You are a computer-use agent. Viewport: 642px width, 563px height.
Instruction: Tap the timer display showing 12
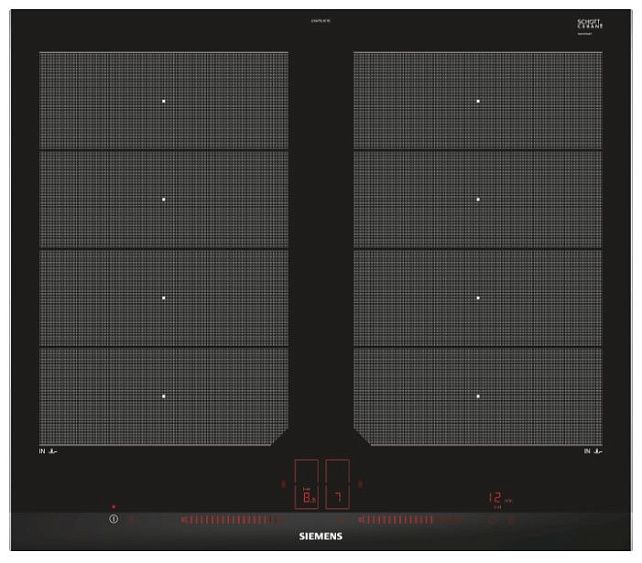click(495, 498)
